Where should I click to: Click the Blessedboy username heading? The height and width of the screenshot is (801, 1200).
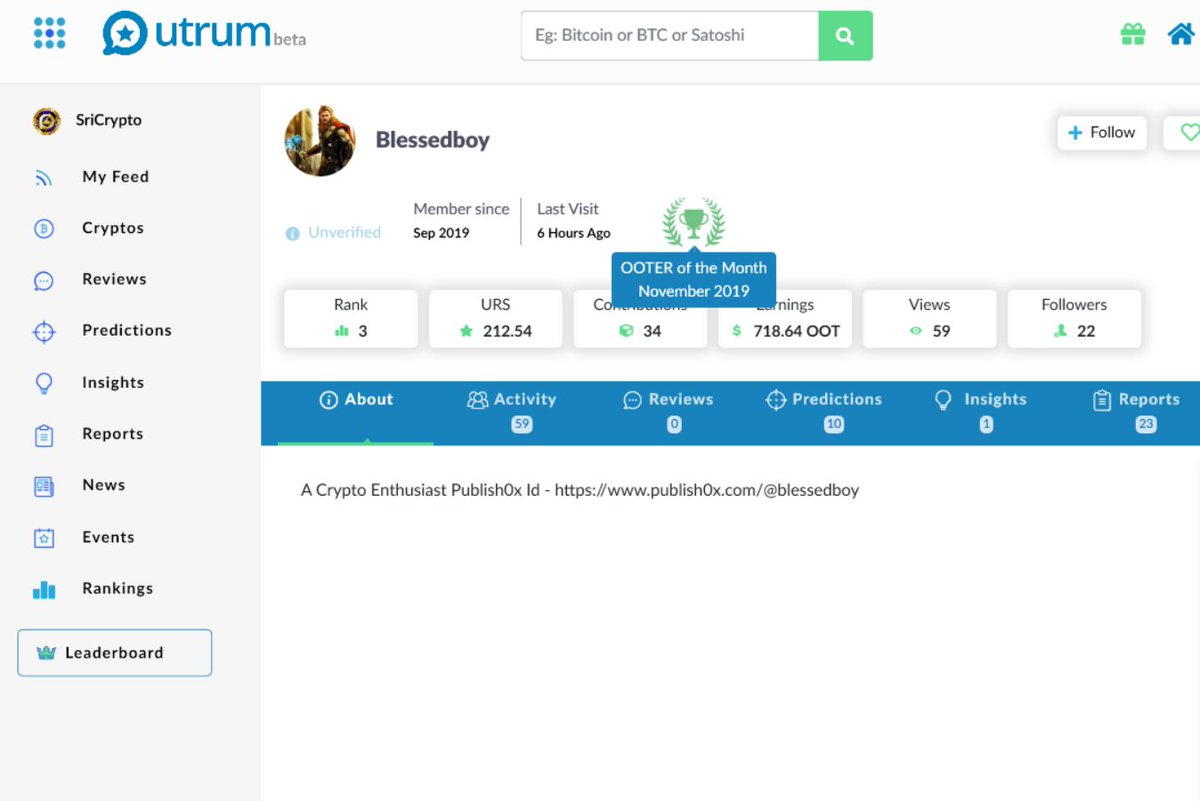point(433,140)
